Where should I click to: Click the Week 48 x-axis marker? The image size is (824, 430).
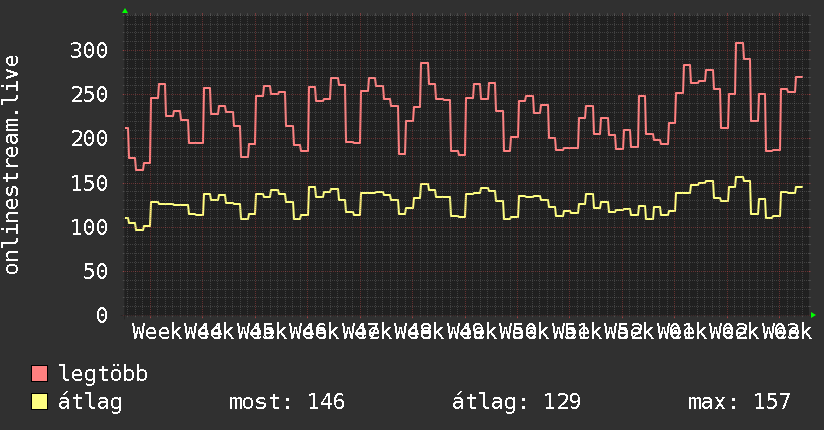point(419,332)
